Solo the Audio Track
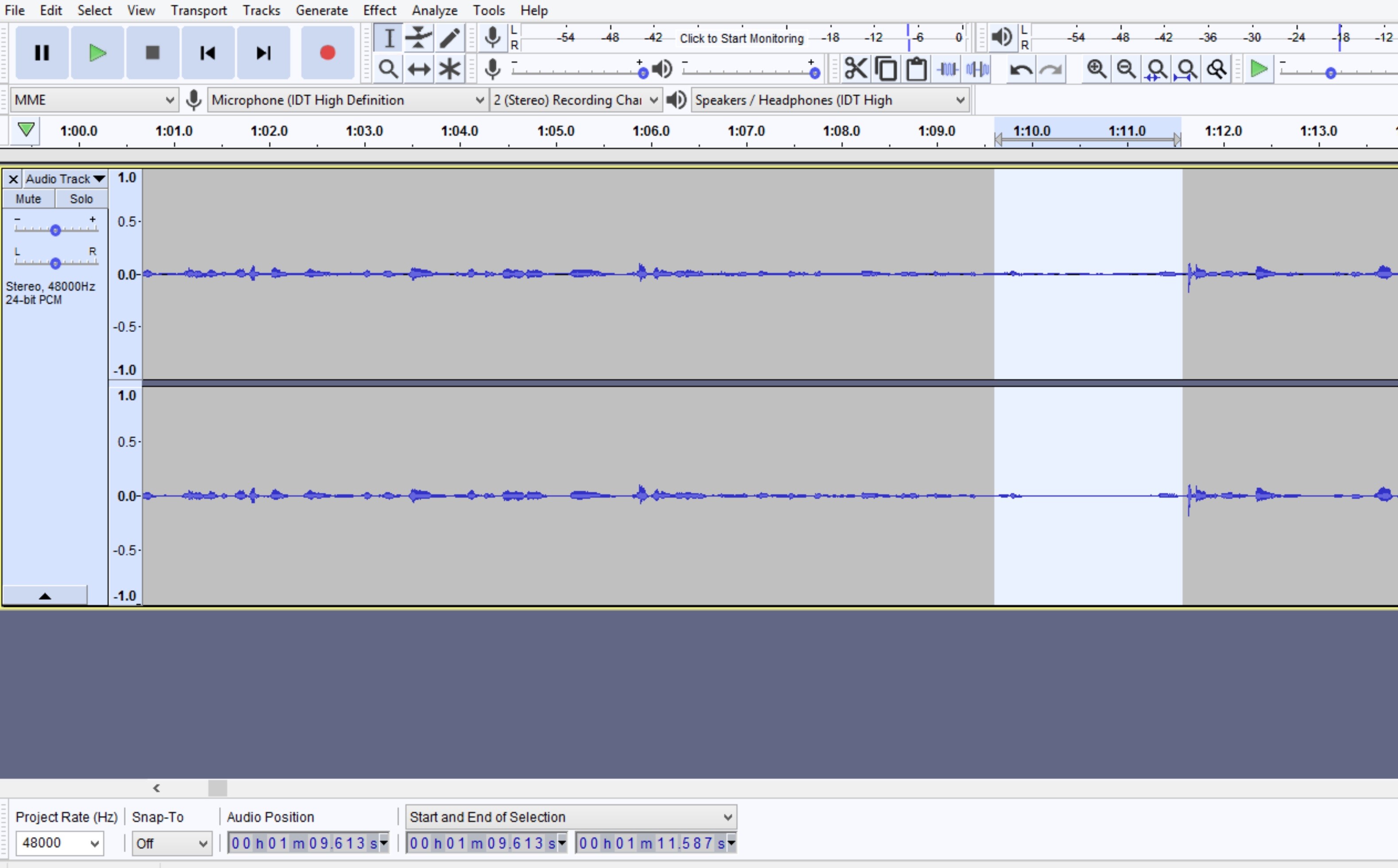 [81, 199]
